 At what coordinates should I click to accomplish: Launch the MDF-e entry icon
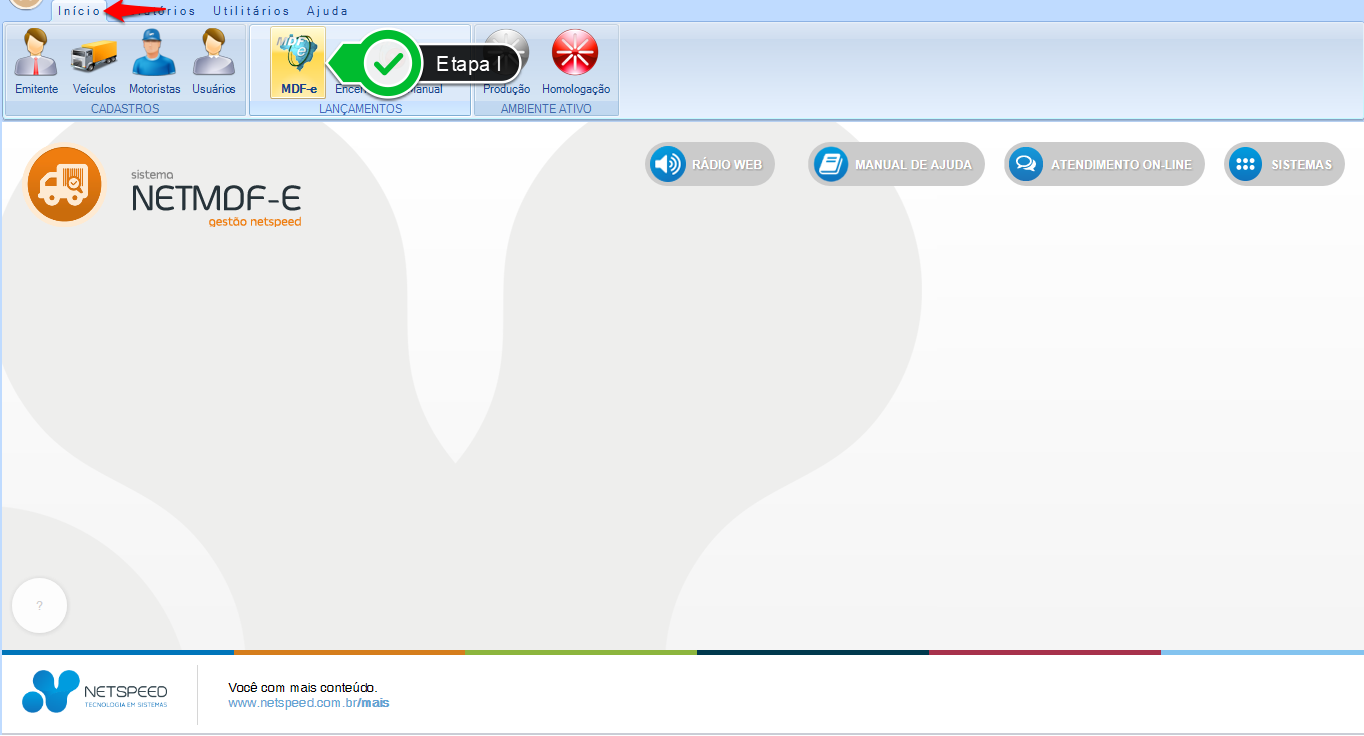click(x=298, y=62)
